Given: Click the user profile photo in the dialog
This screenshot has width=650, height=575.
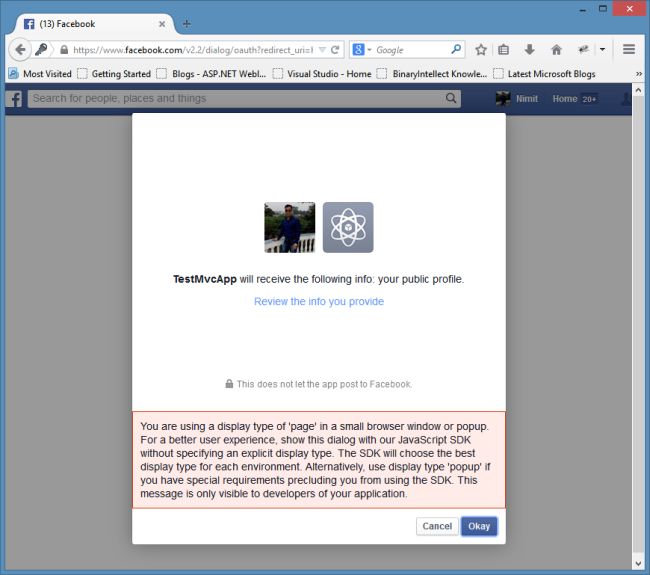Looking at the screenshot, I should 290,227.
